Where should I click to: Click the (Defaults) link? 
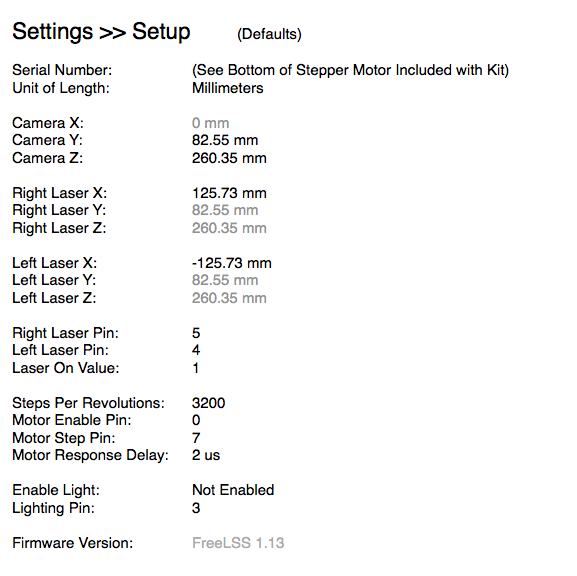(269, 34)
